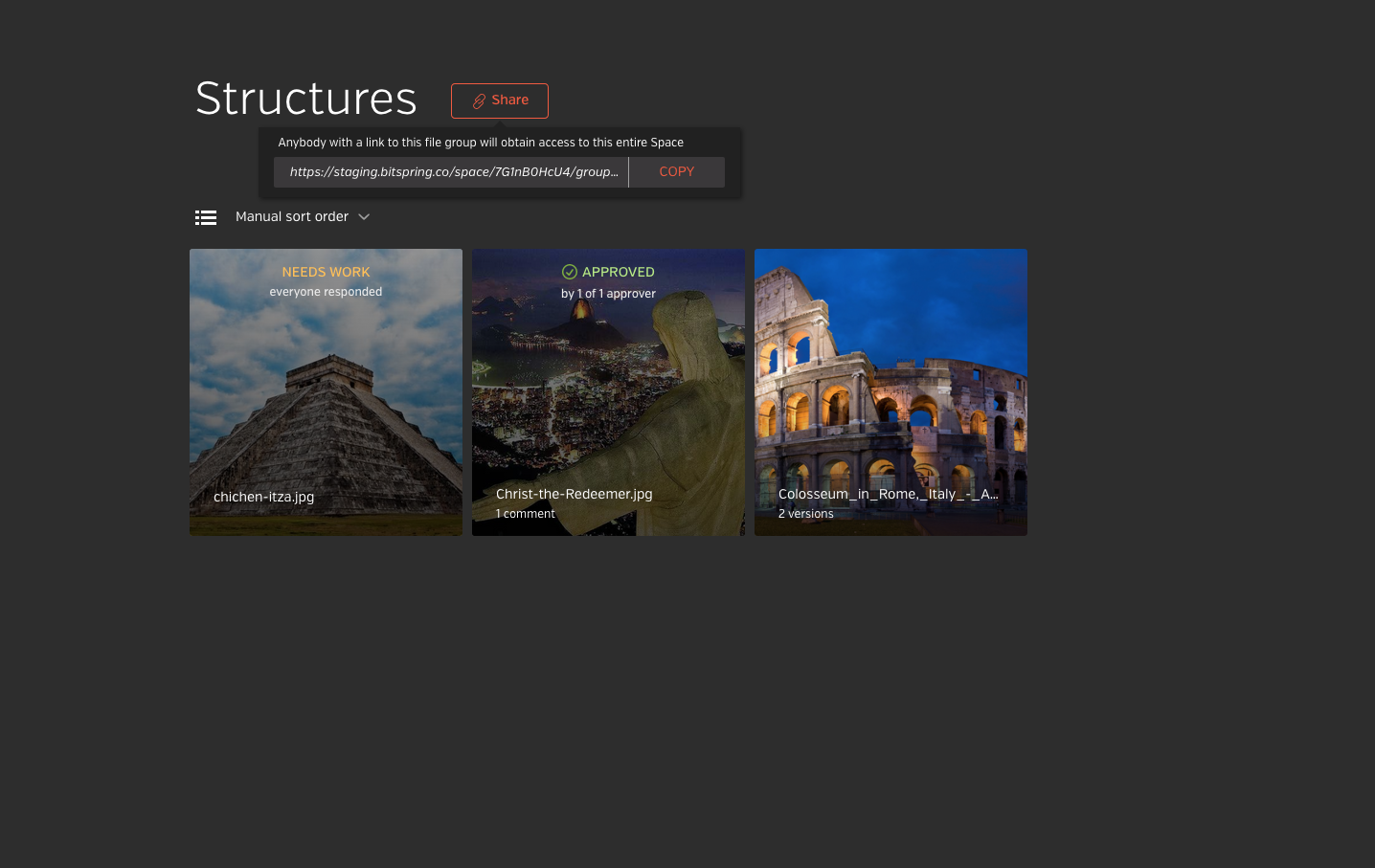1375x868 pixels.
Task: Click the 'everyone responded' text
Action: pos(326,292)
